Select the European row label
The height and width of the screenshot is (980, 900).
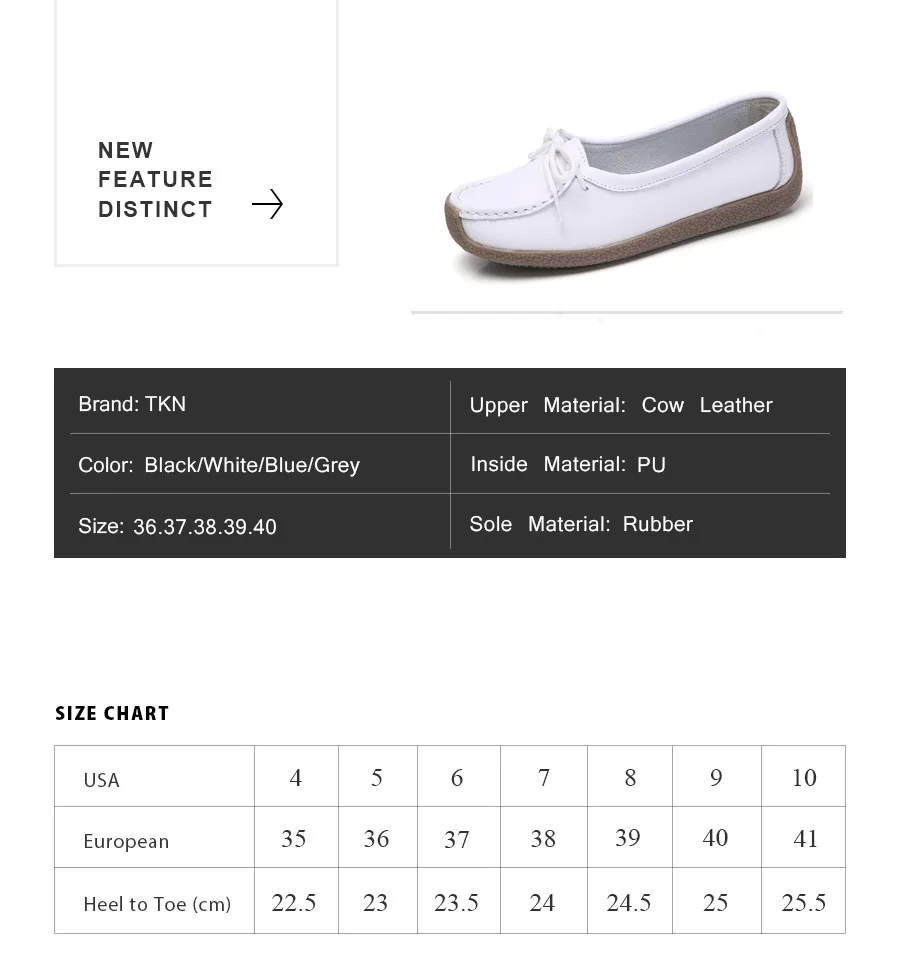click(x=126, y=841)
